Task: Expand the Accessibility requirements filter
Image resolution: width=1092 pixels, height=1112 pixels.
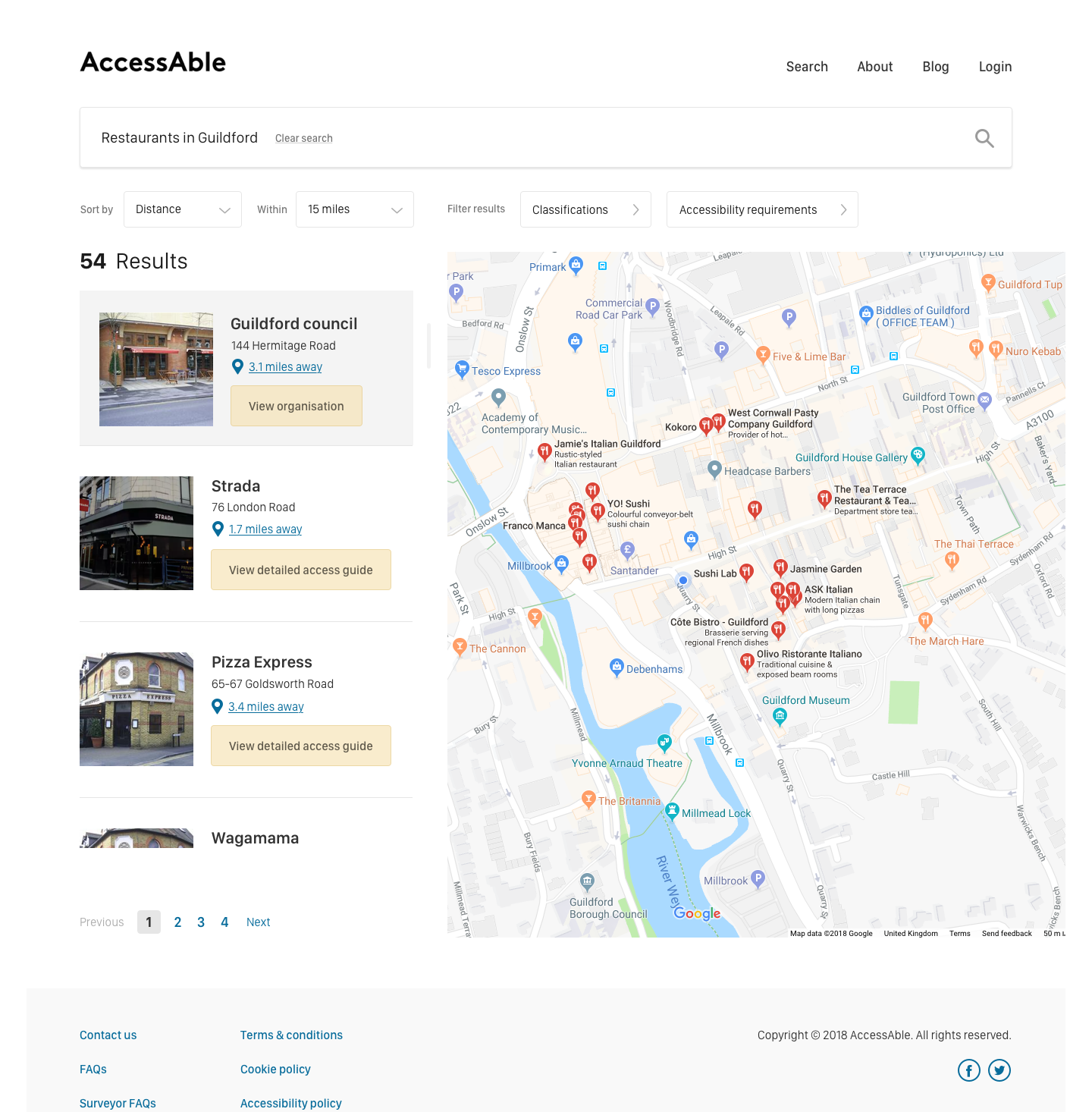Action: point(762,209)
